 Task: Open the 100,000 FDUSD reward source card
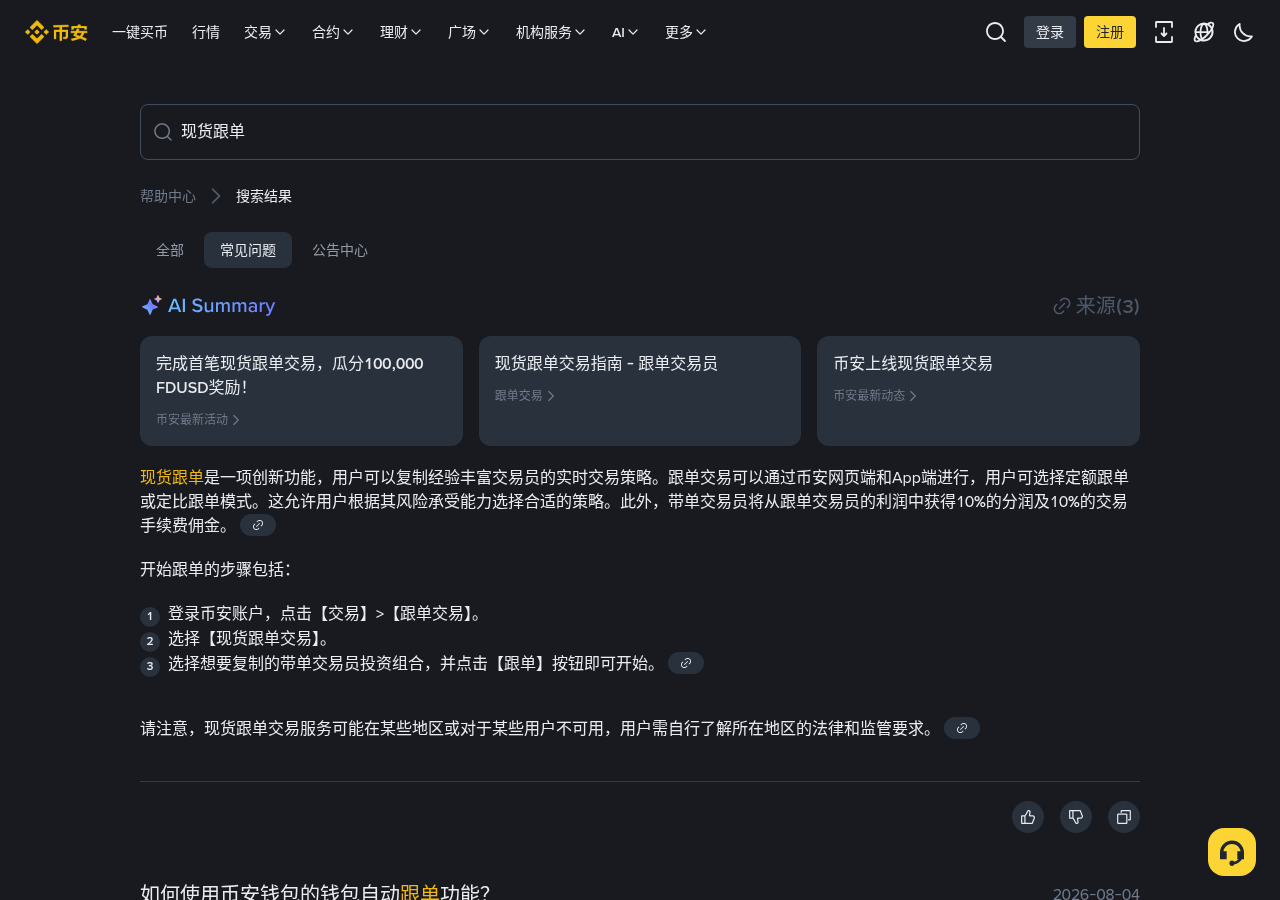tap(301, 391)
